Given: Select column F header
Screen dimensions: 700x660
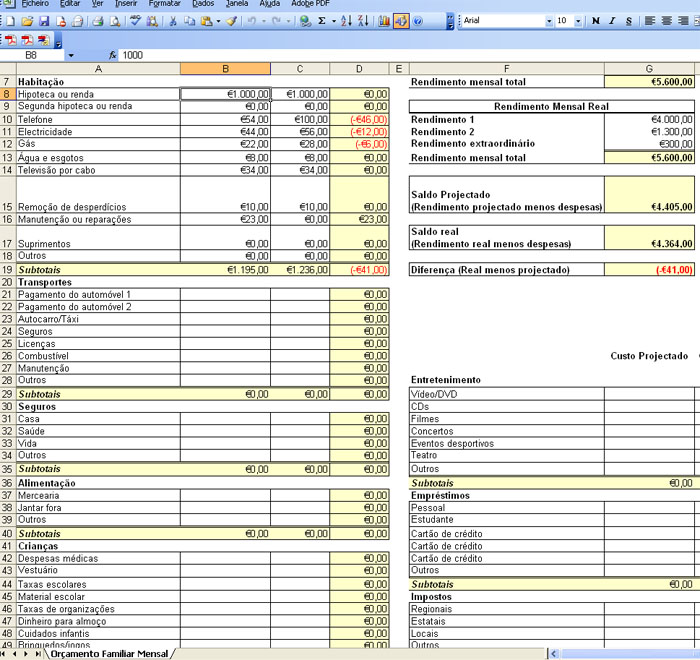Looking at the screenshot, I should (507, 69).
